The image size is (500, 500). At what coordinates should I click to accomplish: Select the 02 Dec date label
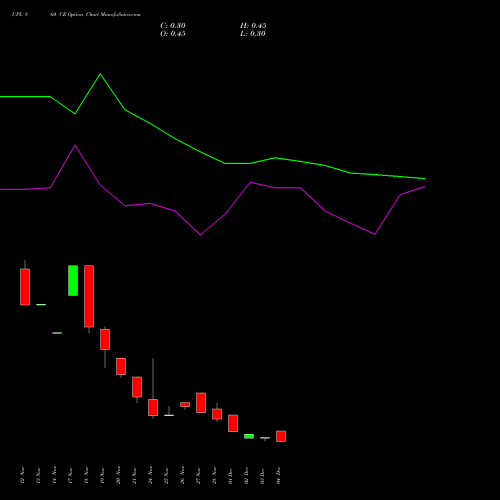(247, 475)
